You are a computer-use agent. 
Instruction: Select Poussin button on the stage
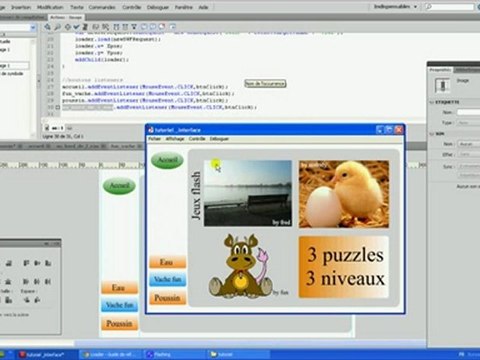(x=119, y=323)
